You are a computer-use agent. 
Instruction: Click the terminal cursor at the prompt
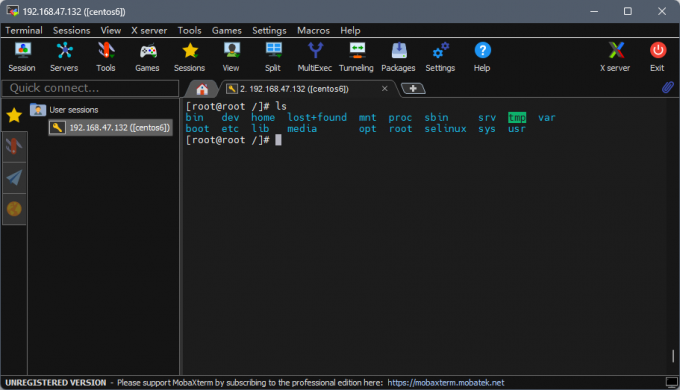pyautogui.click(x=278, y=140)
